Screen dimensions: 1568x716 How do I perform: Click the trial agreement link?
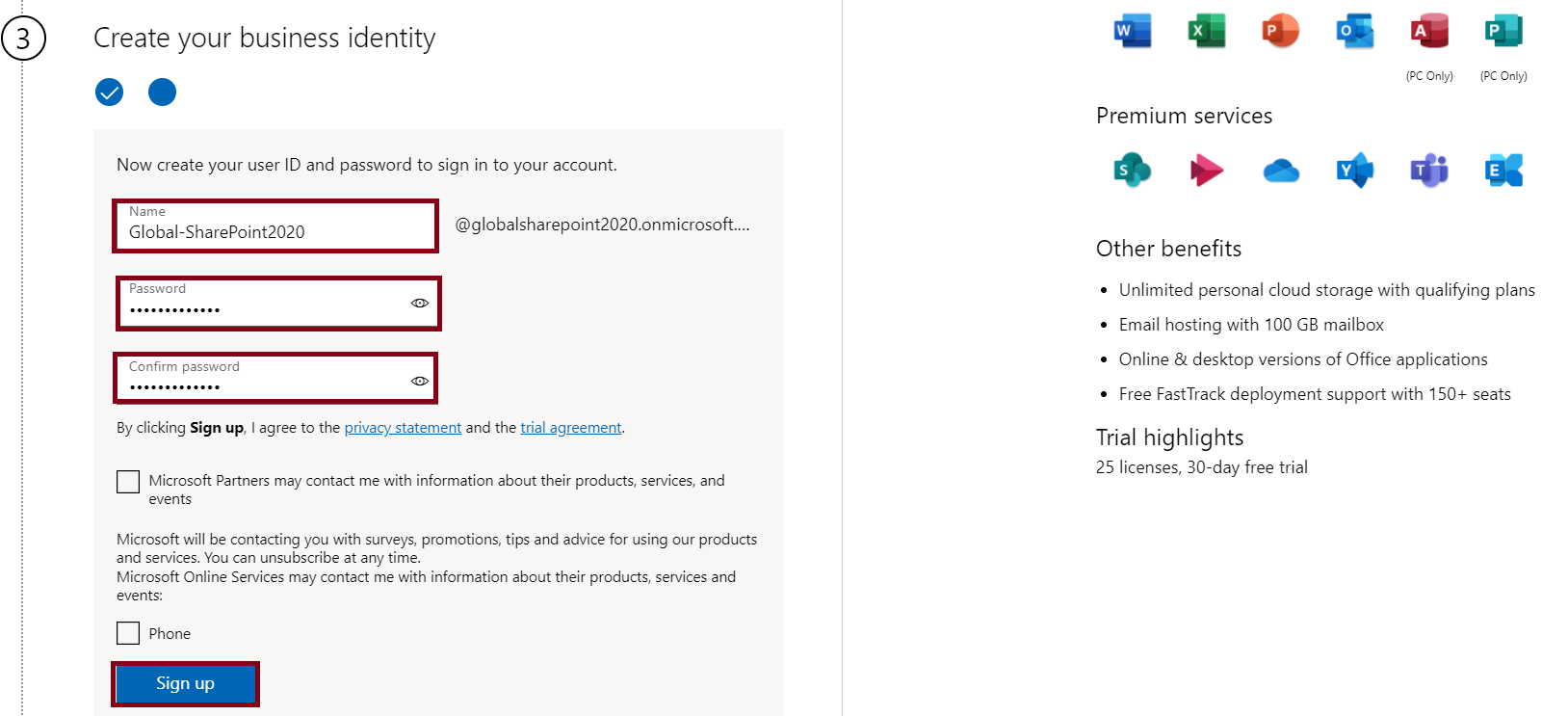570,427
